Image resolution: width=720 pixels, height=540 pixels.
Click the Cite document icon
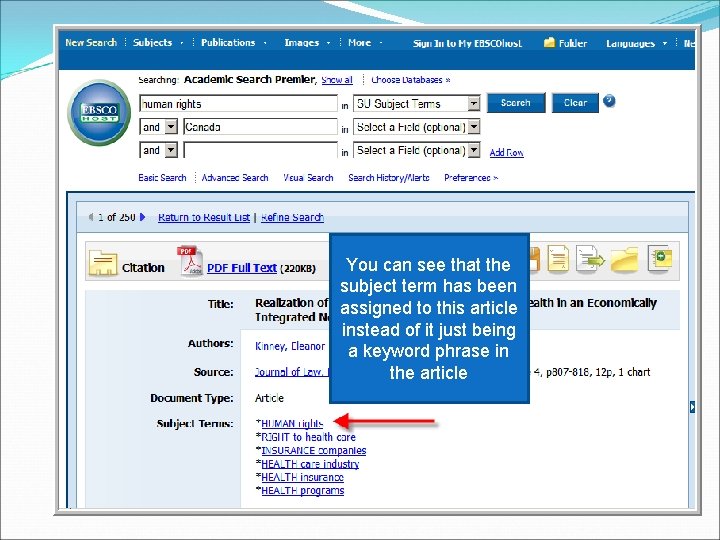tap(558, 259)
